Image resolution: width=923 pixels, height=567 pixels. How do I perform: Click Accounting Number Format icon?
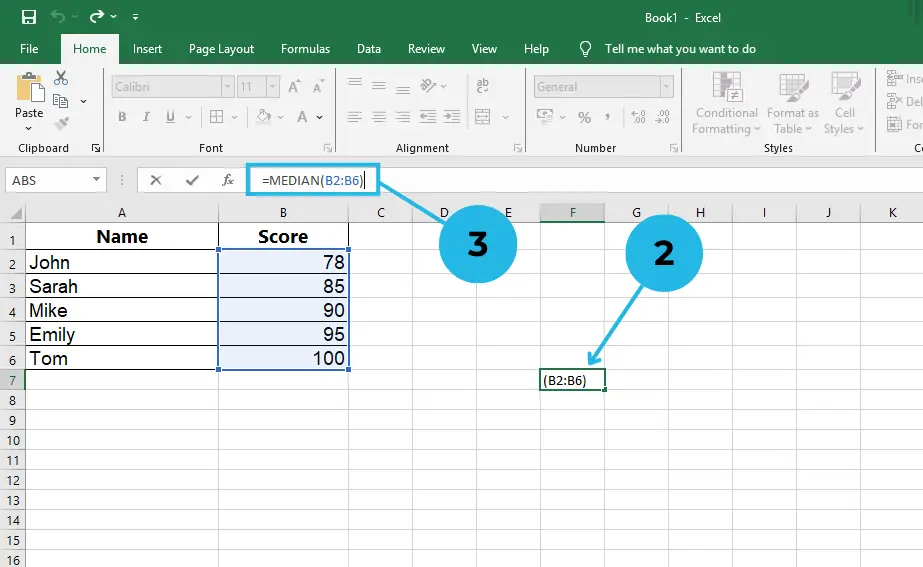[545, 117]
